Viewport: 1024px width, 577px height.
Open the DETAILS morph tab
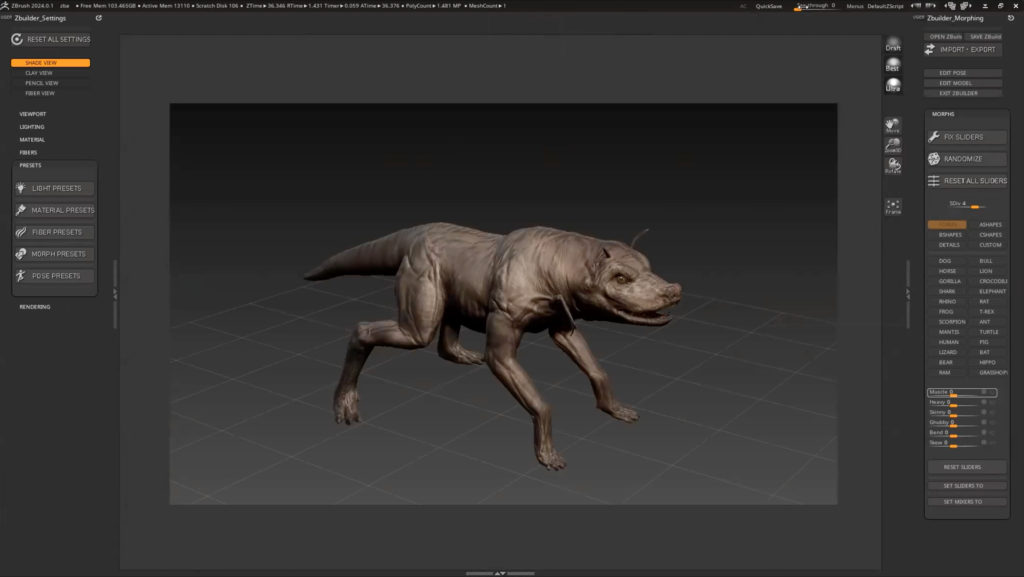949,245
